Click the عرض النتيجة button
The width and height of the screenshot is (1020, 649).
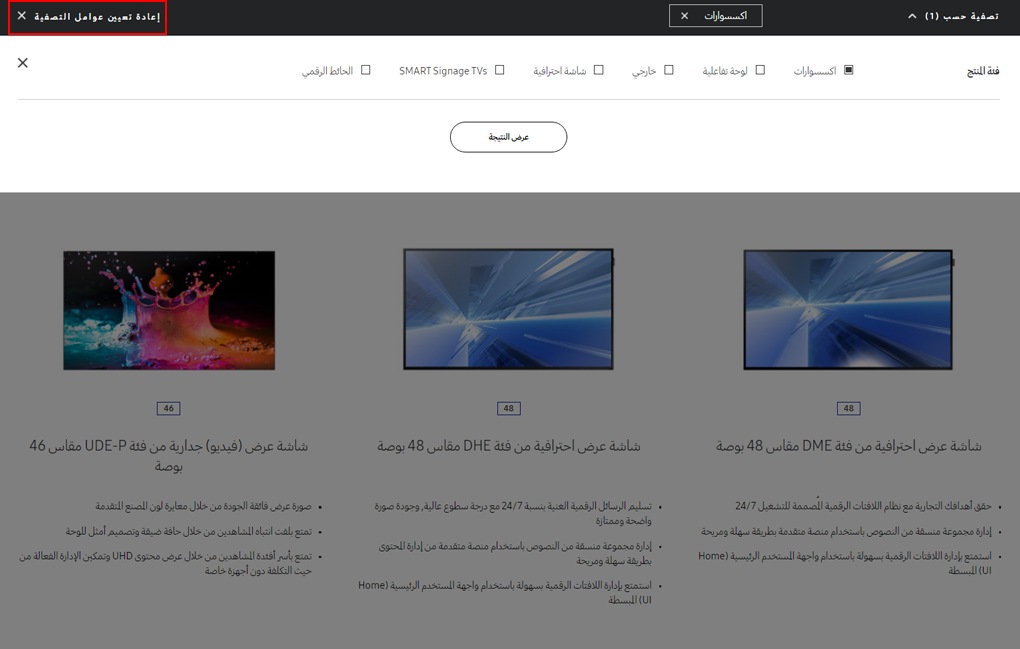click(509, 137)
